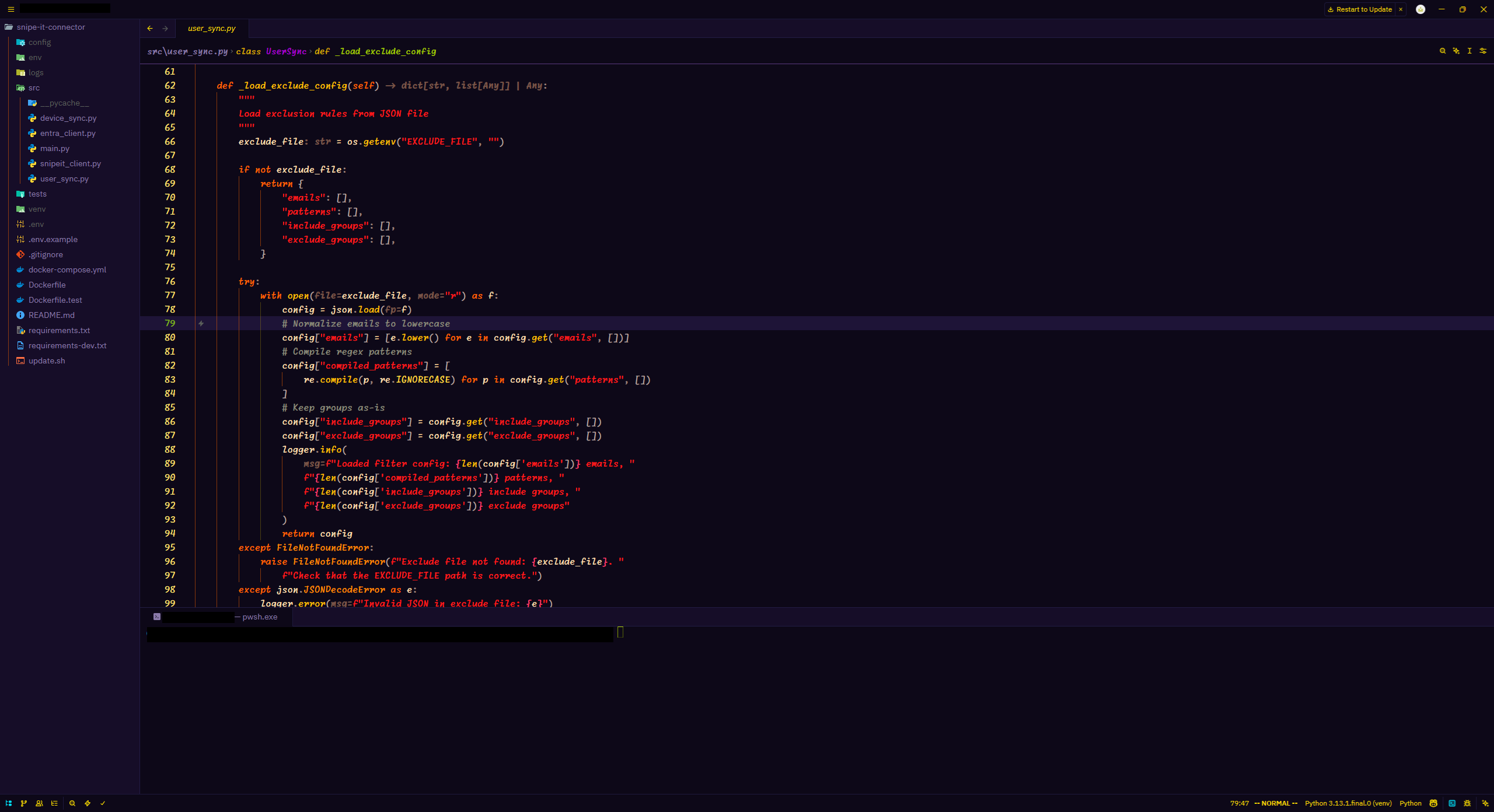Viewport: 1494px width, 812px height.
Task: Click the code action bolt on line 79
Action: click(201, 323)
